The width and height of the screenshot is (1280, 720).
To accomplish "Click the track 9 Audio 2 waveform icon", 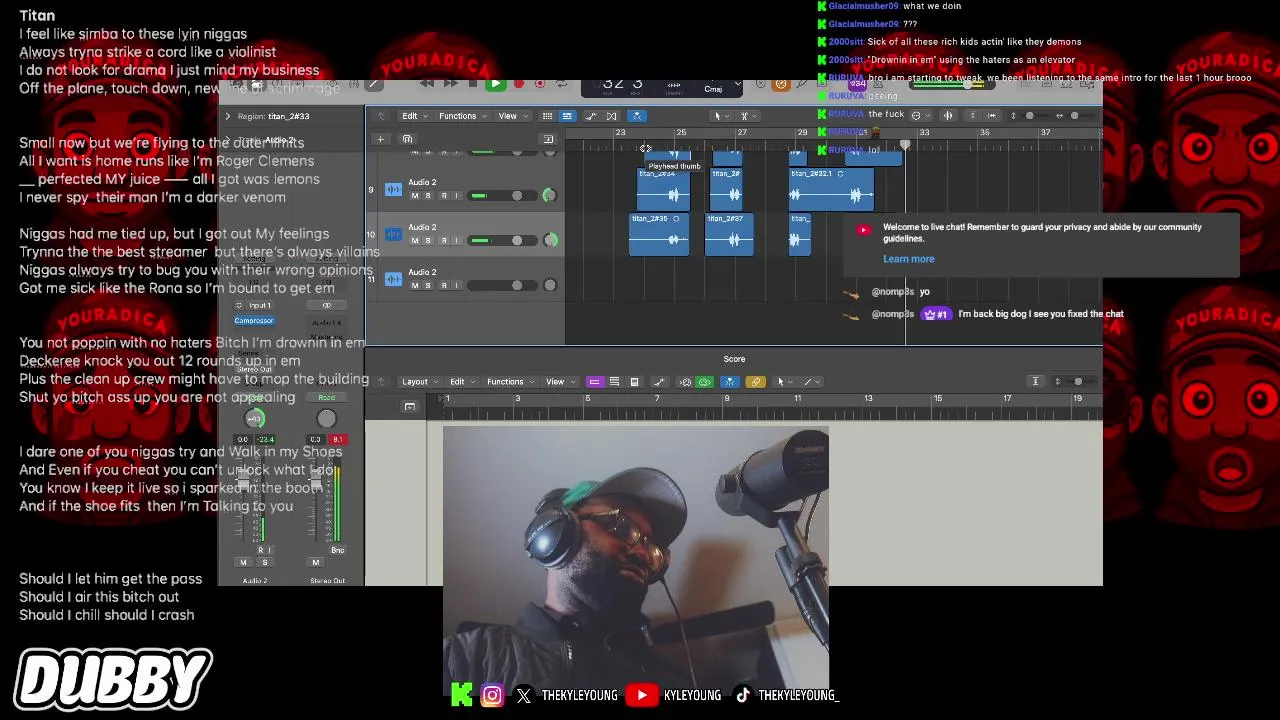I will (x=393, y=189).
